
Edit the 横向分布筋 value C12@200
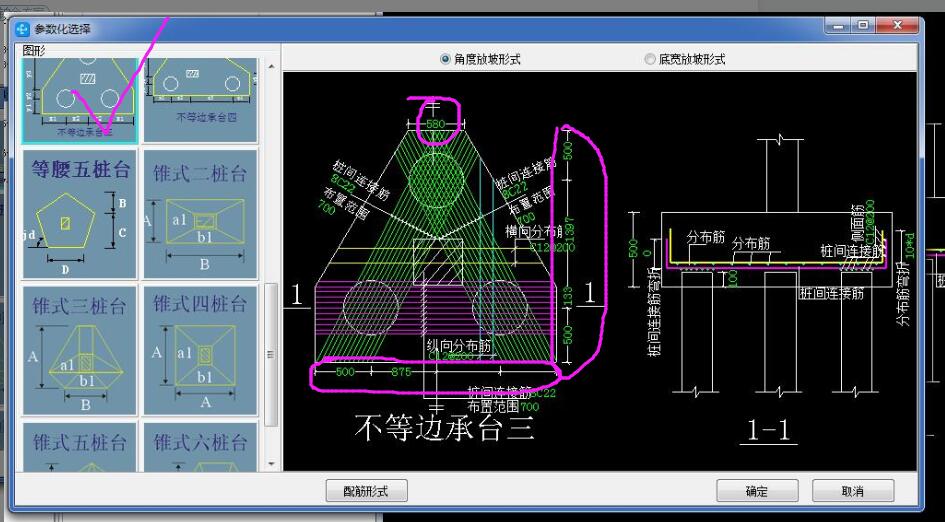coord(553,247)
